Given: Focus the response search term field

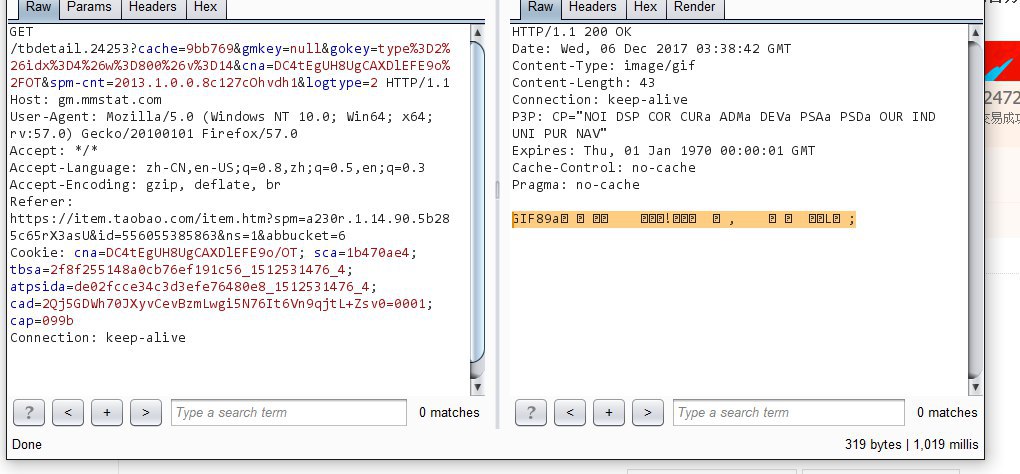Looking at the screenshot, I should click(x=791, y=412).
